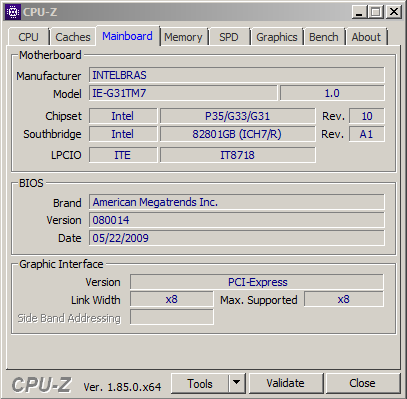Click the Tools button

[200, 384]
